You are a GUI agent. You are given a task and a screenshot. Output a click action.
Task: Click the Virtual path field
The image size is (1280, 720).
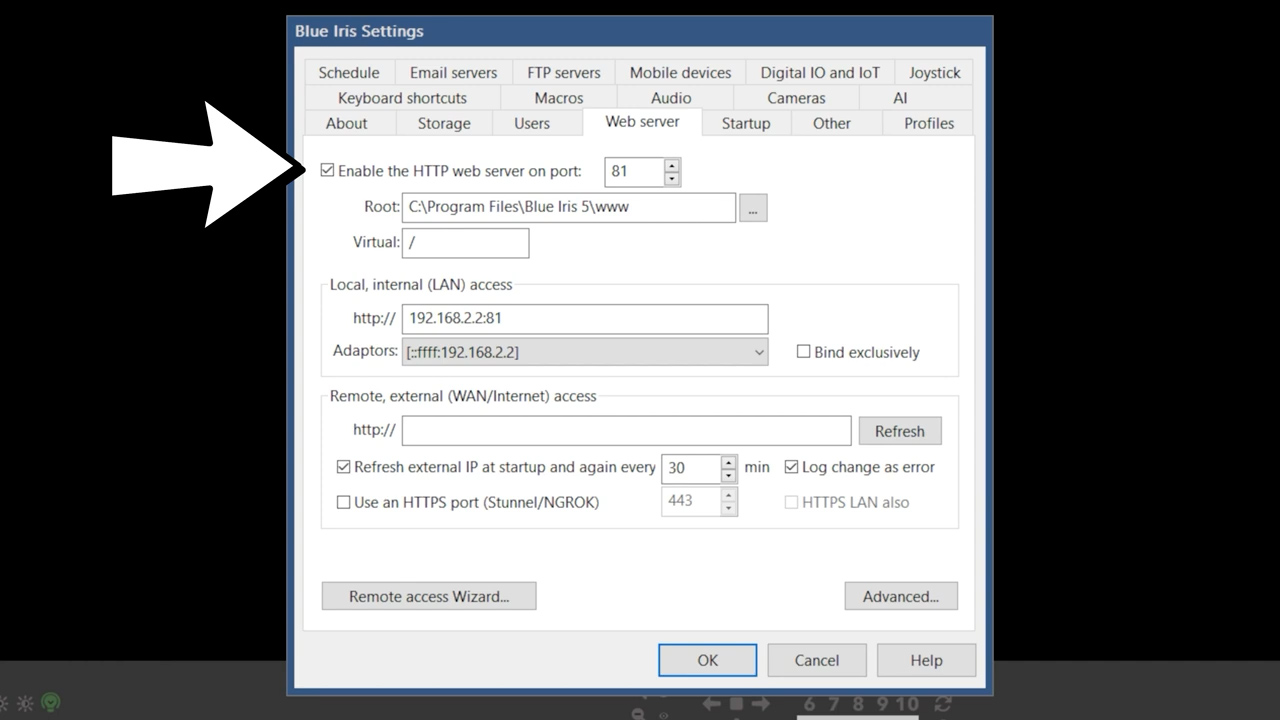click(465, 243)
